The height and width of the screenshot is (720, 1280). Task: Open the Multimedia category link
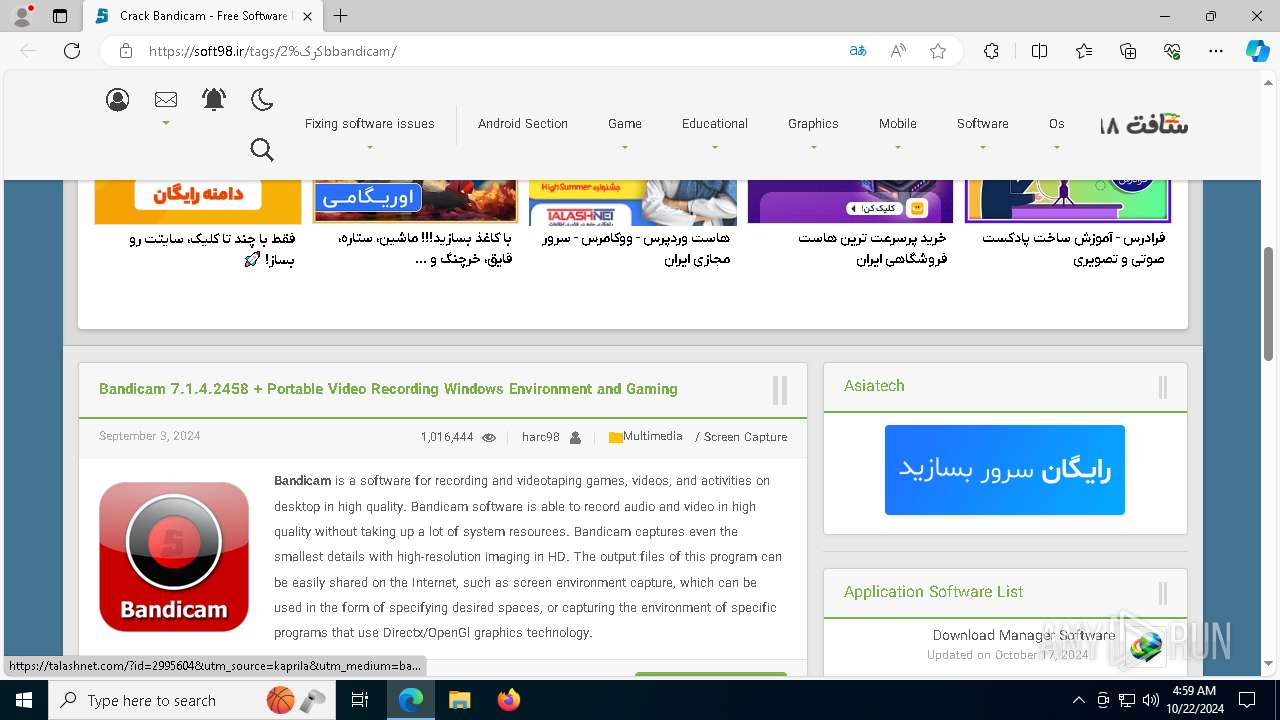coord(653,437)
